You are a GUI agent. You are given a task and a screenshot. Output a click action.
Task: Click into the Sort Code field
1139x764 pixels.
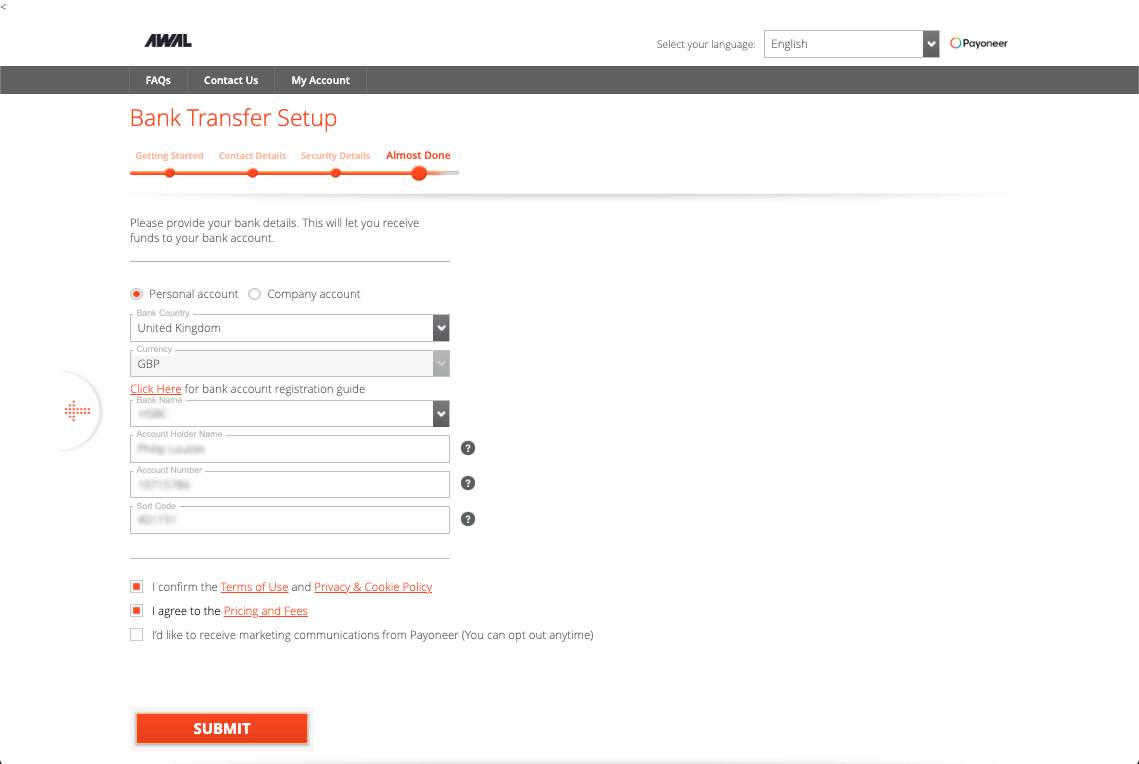tap(290, 520)
